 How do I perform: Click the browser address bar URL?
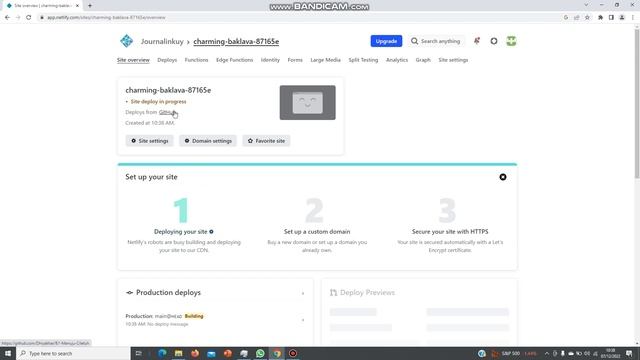tap(106, 18)
